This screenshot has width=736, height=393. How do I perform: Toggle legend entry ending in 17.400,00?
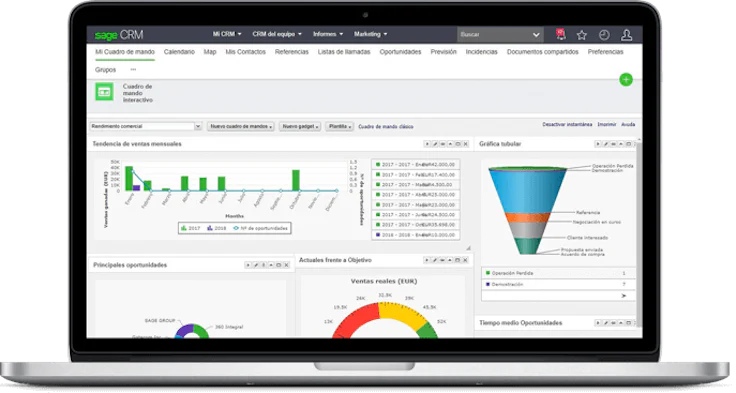pos(415,175)
